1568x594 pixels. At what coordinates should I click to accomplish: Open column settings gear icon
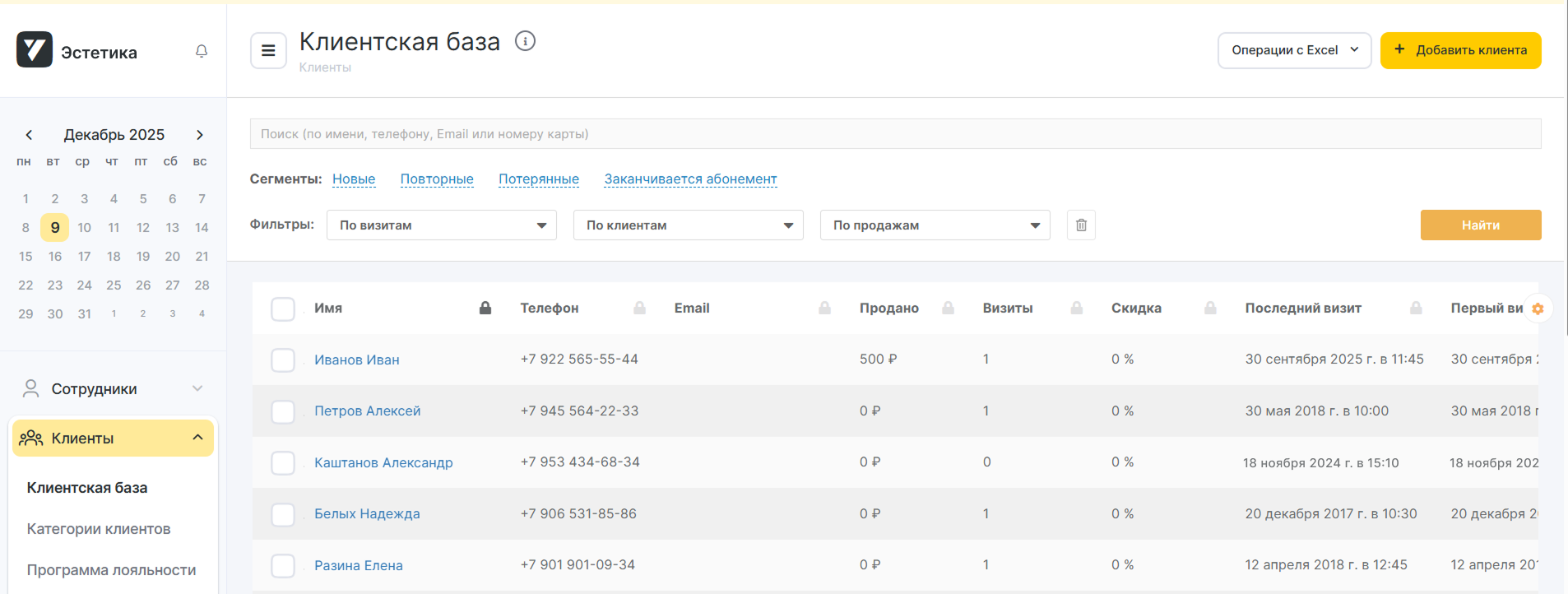1538,309
